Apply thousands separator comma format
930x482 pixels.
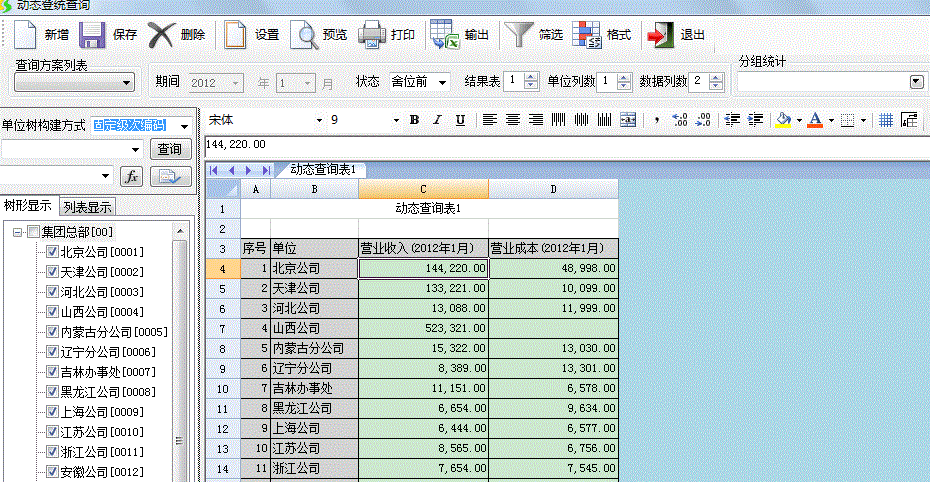(x=657, y=120)
